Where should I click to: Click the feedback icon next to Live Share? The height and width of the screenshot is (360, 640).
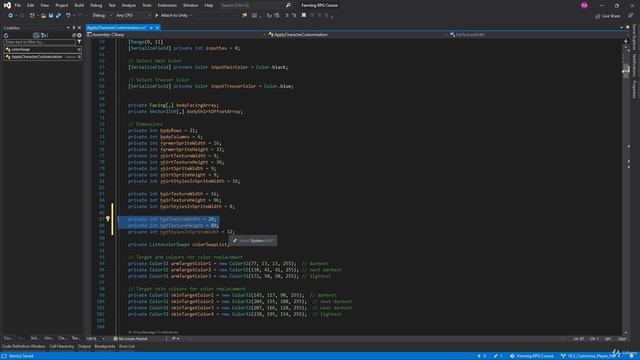pos(631,16)
